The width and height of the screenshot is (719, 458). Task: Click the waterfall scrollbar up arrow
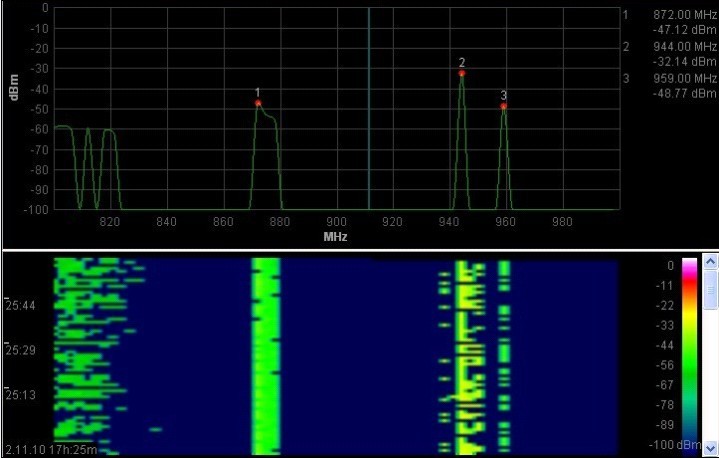point(711,262)
